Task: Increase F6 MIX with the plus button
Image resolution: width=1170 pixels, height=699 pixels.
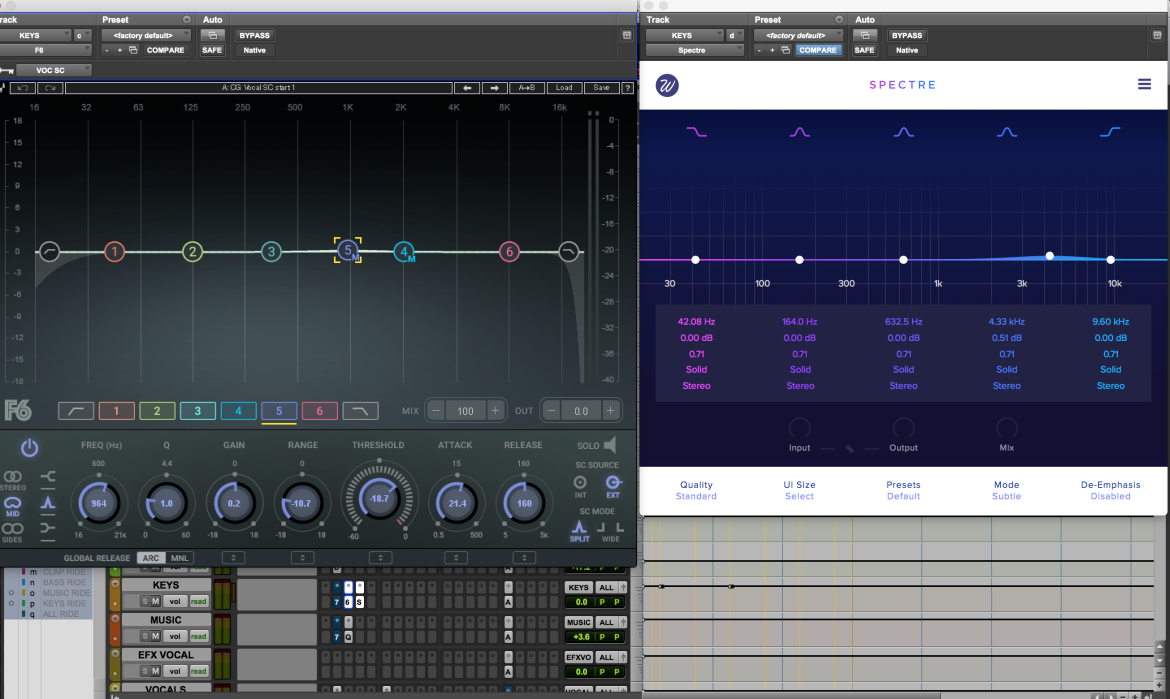Action: 495,411
